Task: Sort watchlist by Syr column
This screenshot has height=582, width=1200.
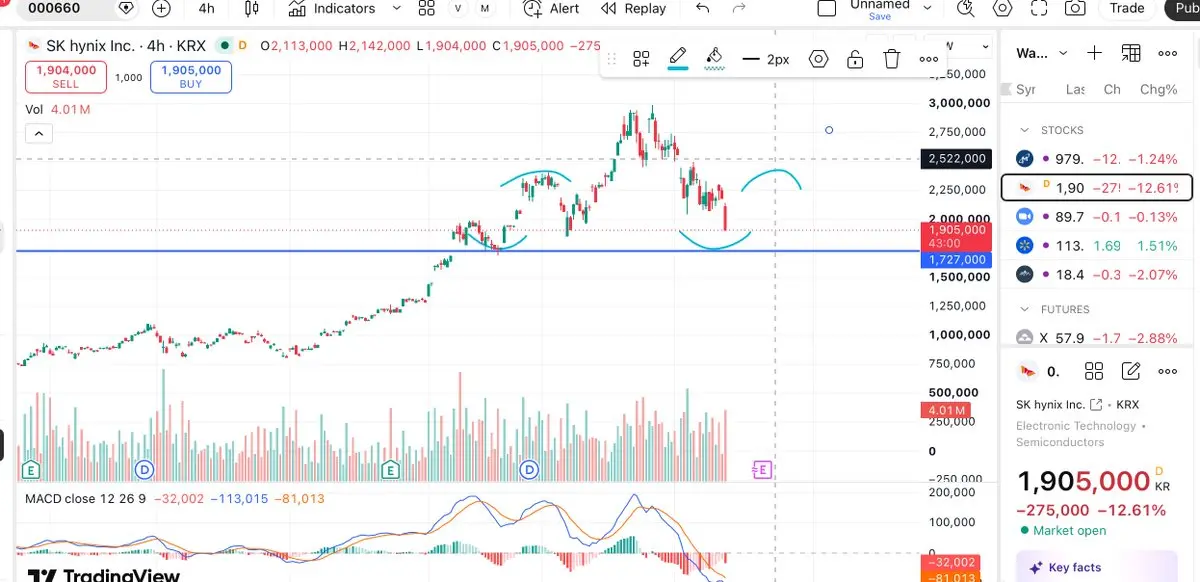Action: 1026,89
